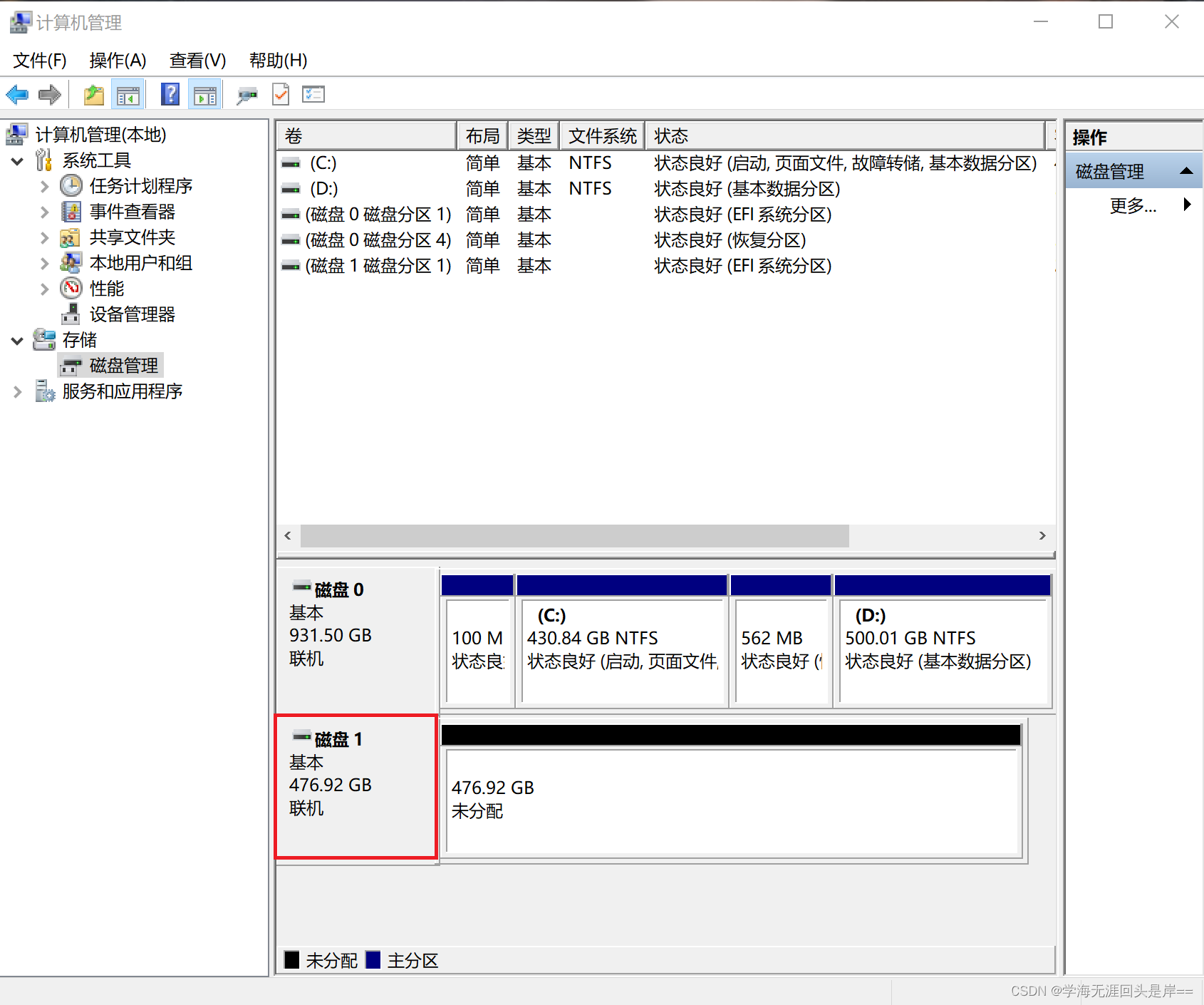Sort by the 文件系统 column header

pos(602,135)
